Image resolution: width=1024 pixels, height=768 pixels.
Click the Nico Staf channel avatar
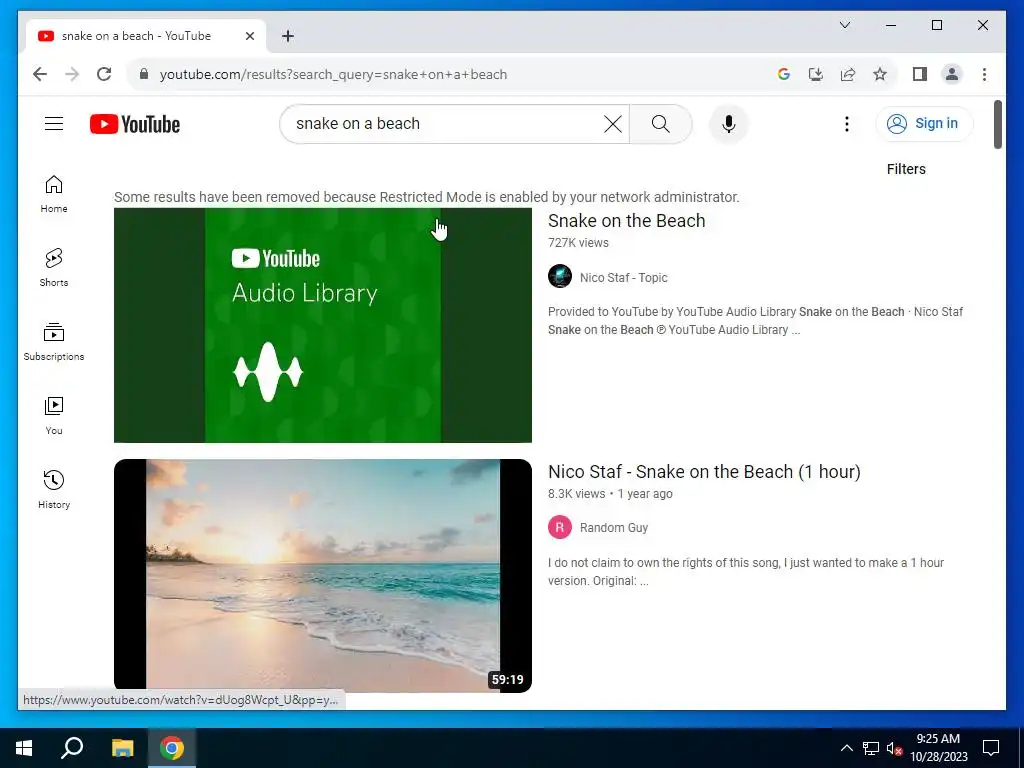(x=560, y=276)
